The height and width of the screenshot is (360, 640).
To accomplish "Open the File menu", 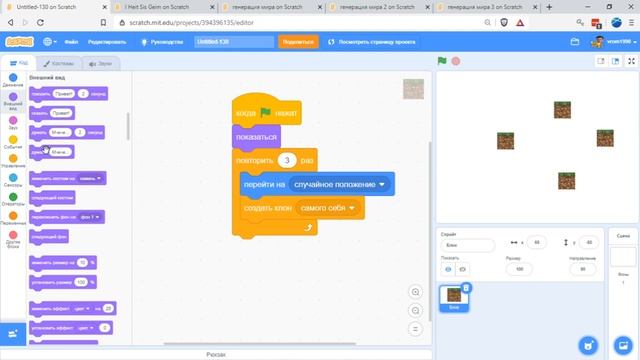I will [x=71, y=42].
